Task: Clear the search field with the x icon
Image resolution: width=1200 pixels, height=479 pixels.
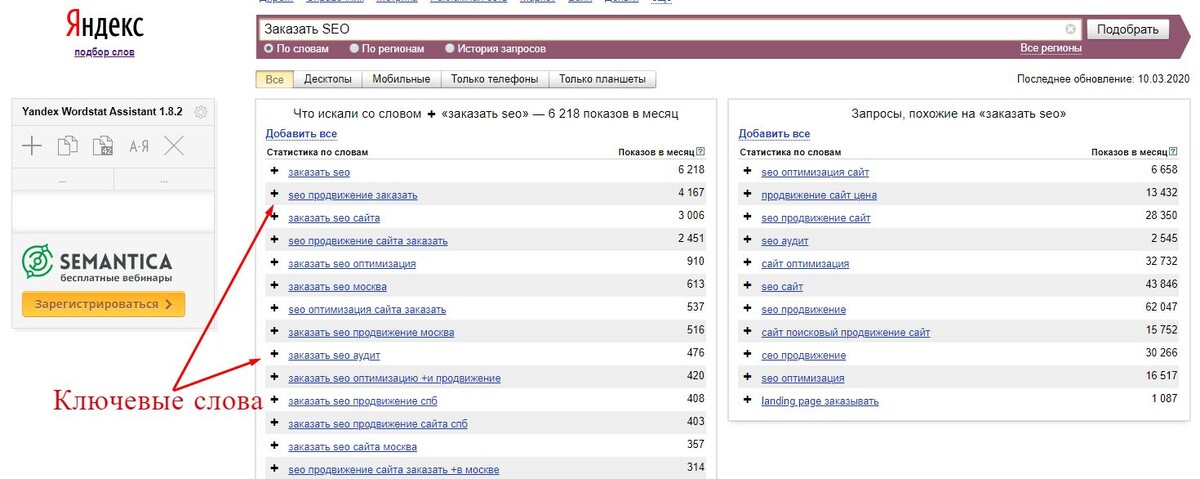Action: point(1070,29)
